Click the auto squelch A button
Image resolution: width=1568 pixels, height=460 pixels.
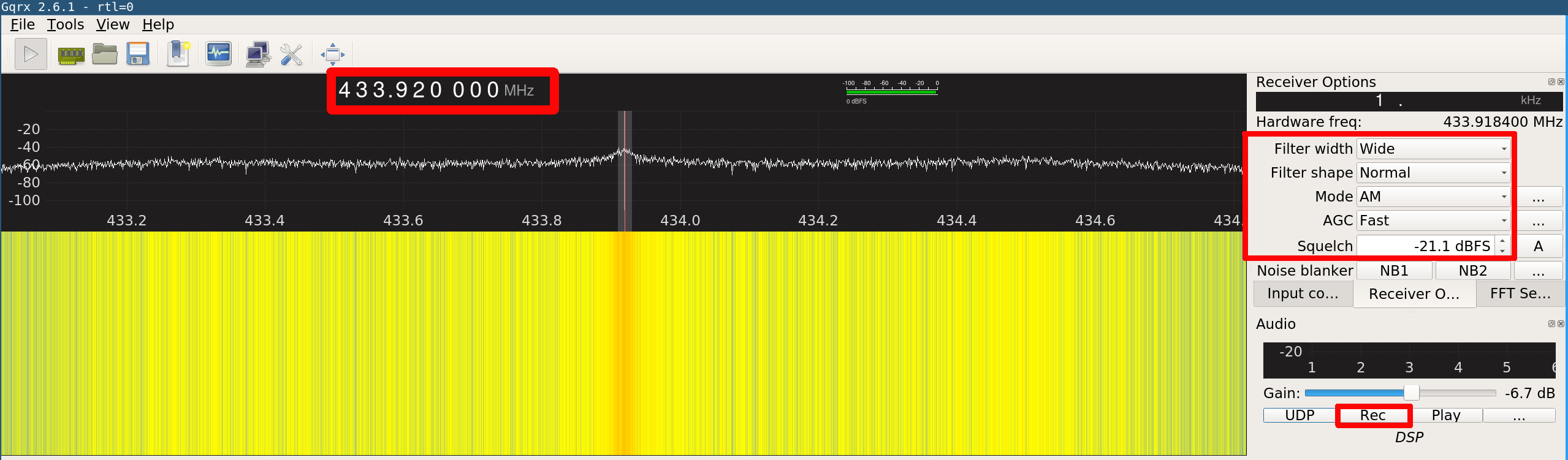pyautogui.click(x=1538, y=246)
